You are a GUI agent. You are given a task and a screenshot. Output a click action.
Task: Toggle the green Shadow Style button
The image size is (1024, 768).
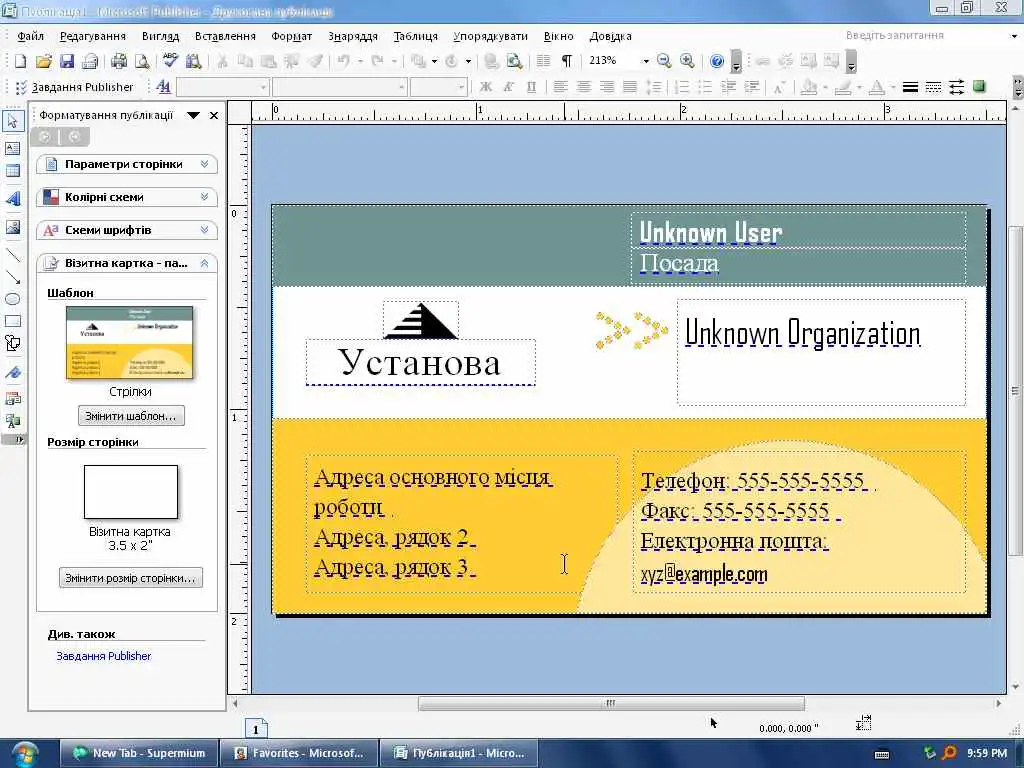(x=979, y=86)
